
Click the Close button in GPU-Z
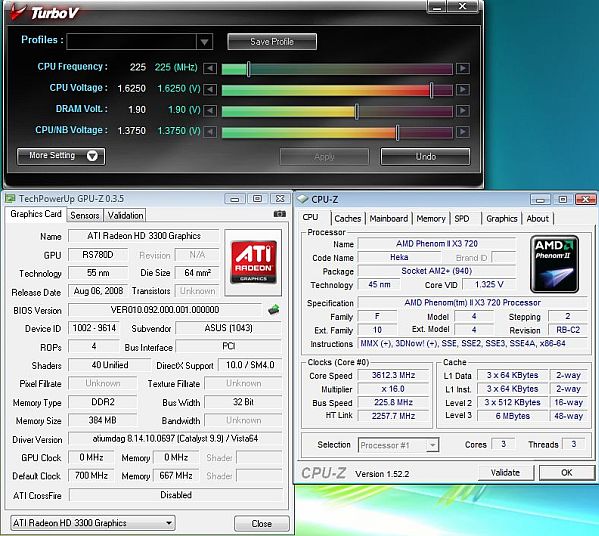pyautogui.click(x=262, y=524)
